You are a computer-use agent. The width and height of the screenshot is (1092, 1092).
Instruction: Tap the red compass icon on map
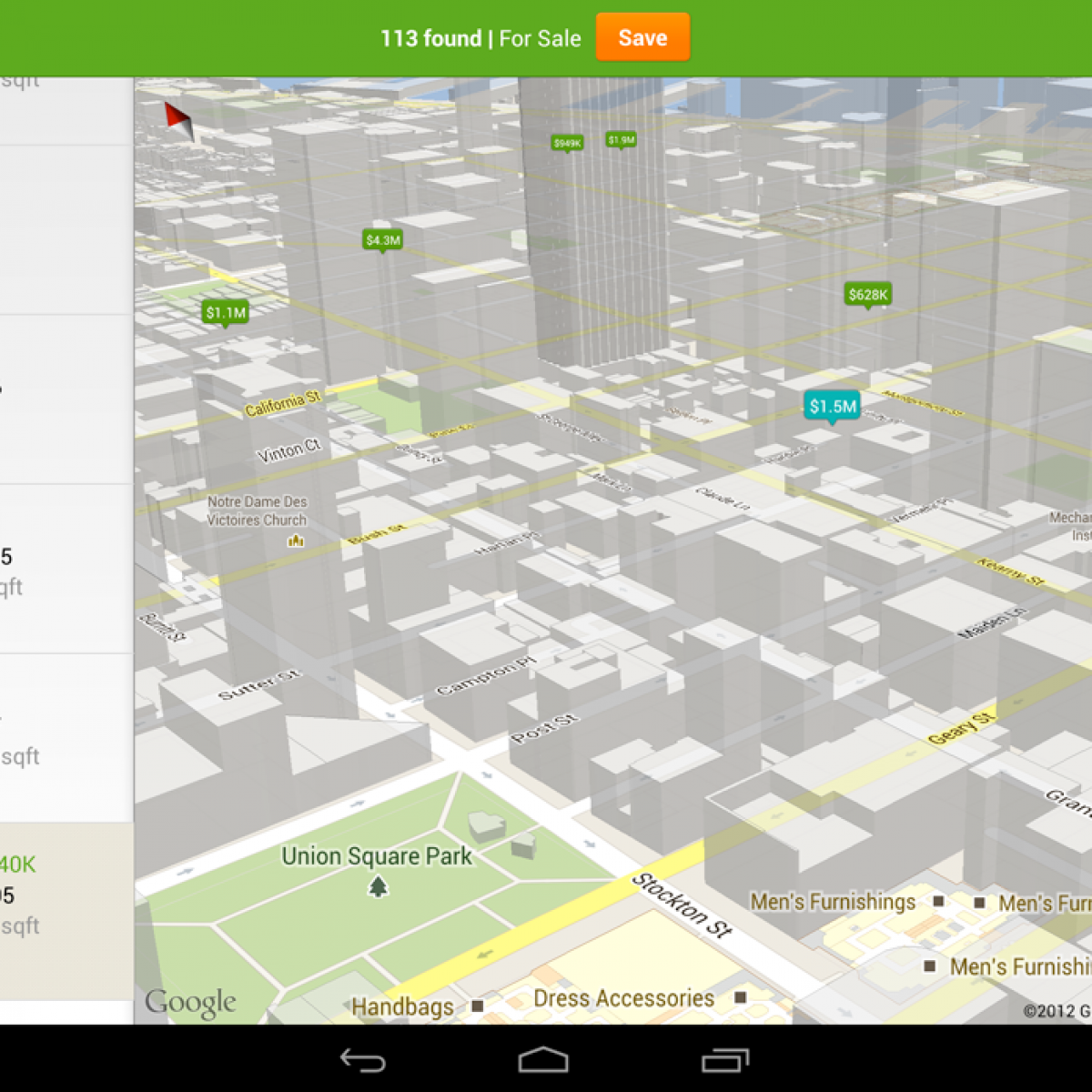[178, 121]
